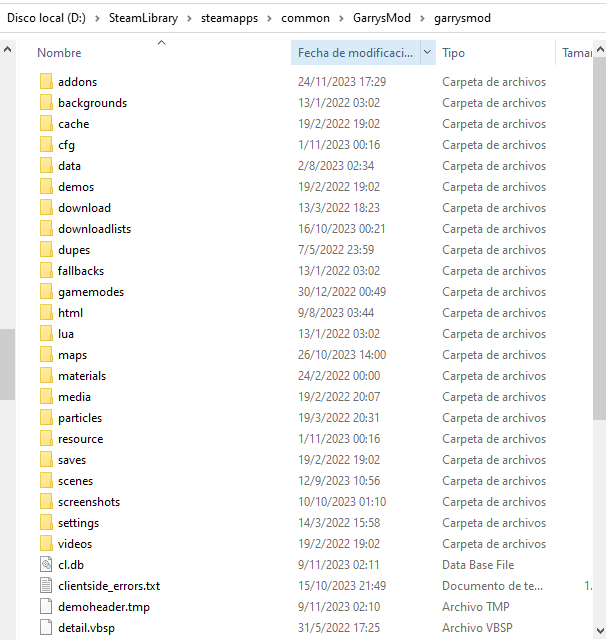Screen dimensions: 606x640
Task: Select the gamemodes folder icon
Action: [x=46, y=292]
